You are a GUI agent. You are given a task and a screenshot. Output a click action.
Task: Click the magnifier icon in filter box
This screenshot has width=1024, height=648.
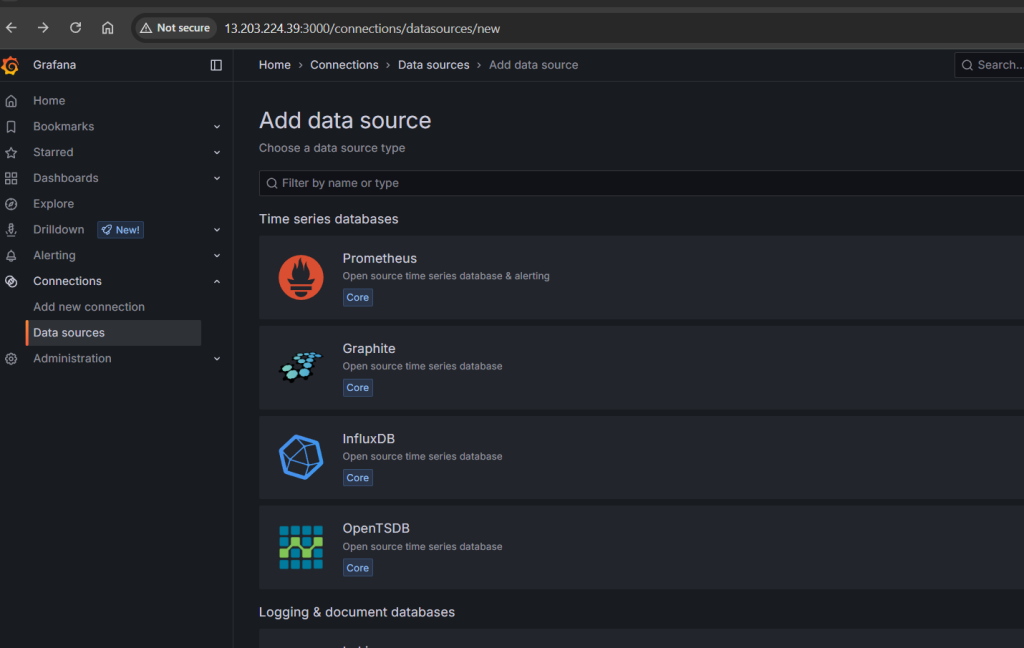click(272, 184)
